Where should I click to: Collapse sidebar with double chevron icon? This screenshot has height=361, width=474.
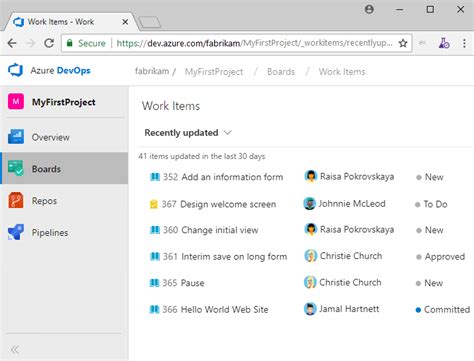tap(15, 350)
